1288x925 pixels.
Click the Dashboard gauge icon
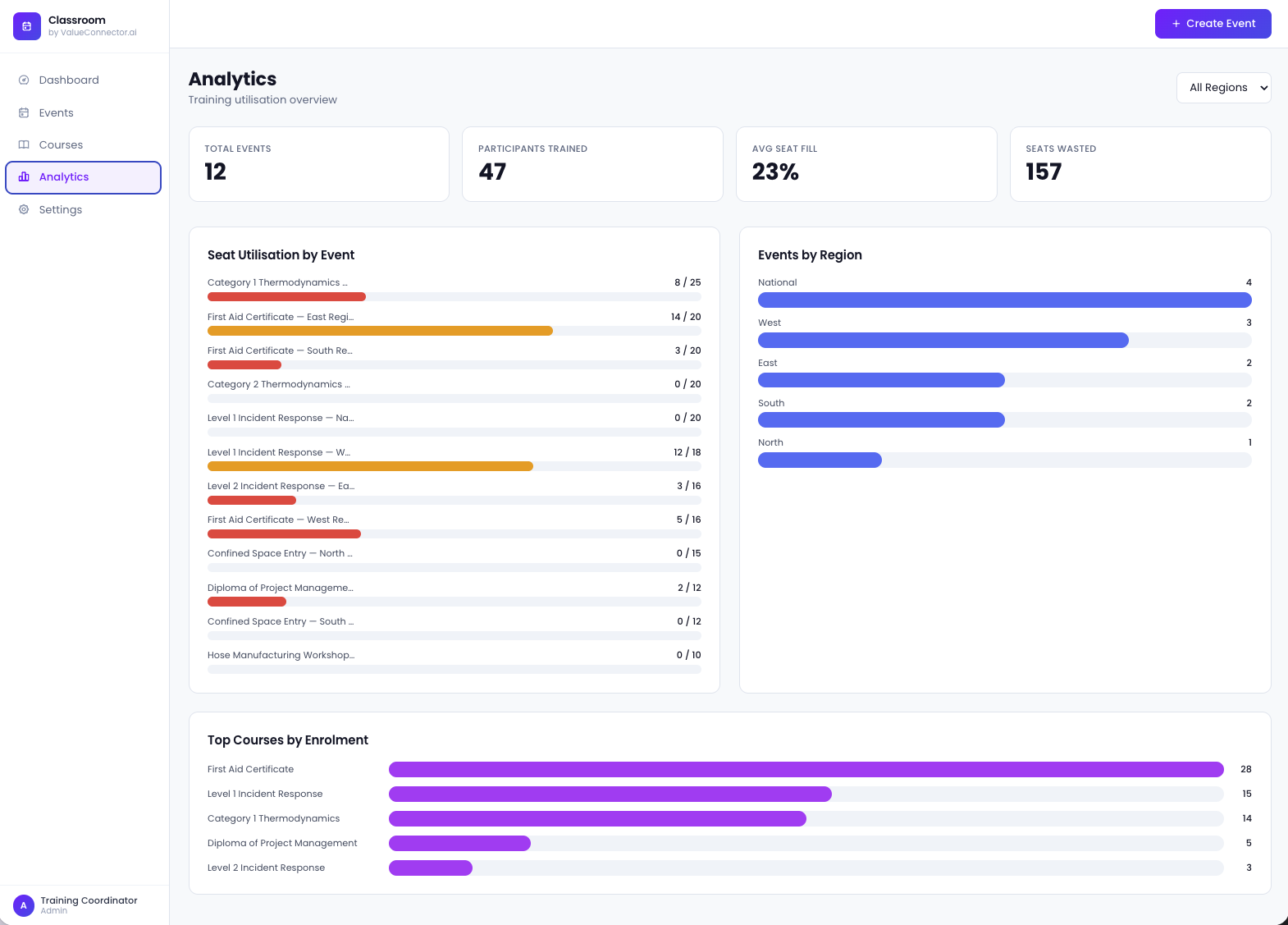pos(24,80)
